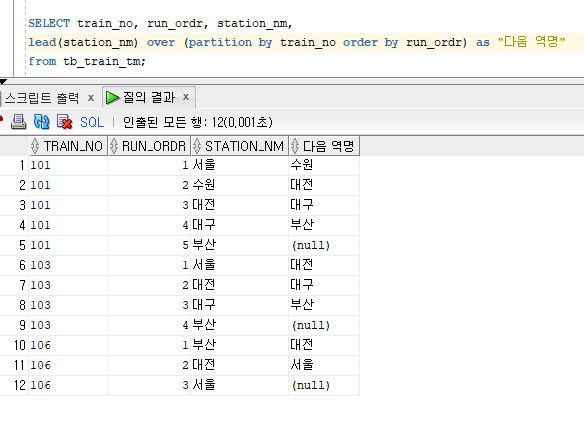Click STATION_NM cell 부산 in row 10
This screenshot has height=421, width=584.
tap(239, 345)
